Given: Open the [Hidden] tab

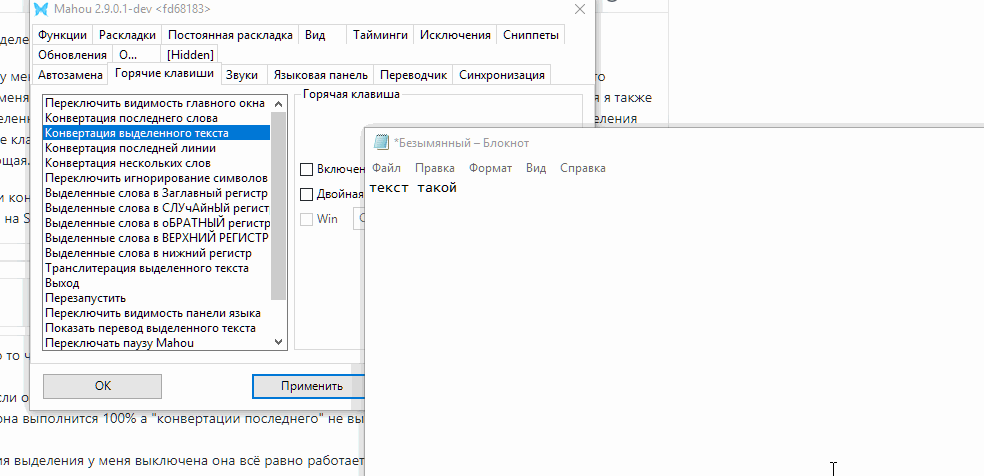Looking at the screenshot, I should 190,55.
